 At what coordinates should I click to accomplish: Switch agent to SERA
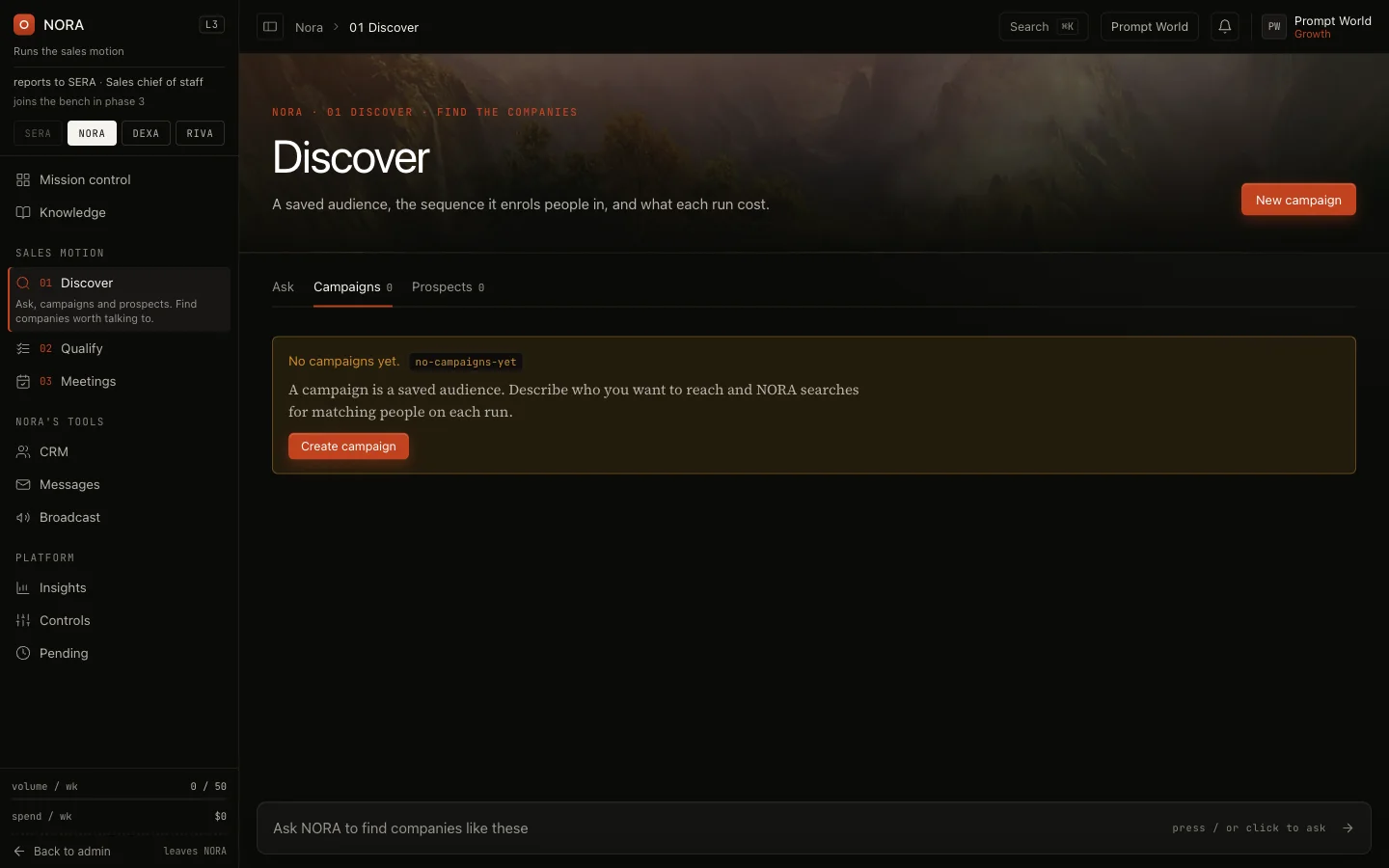coord(39,133)
